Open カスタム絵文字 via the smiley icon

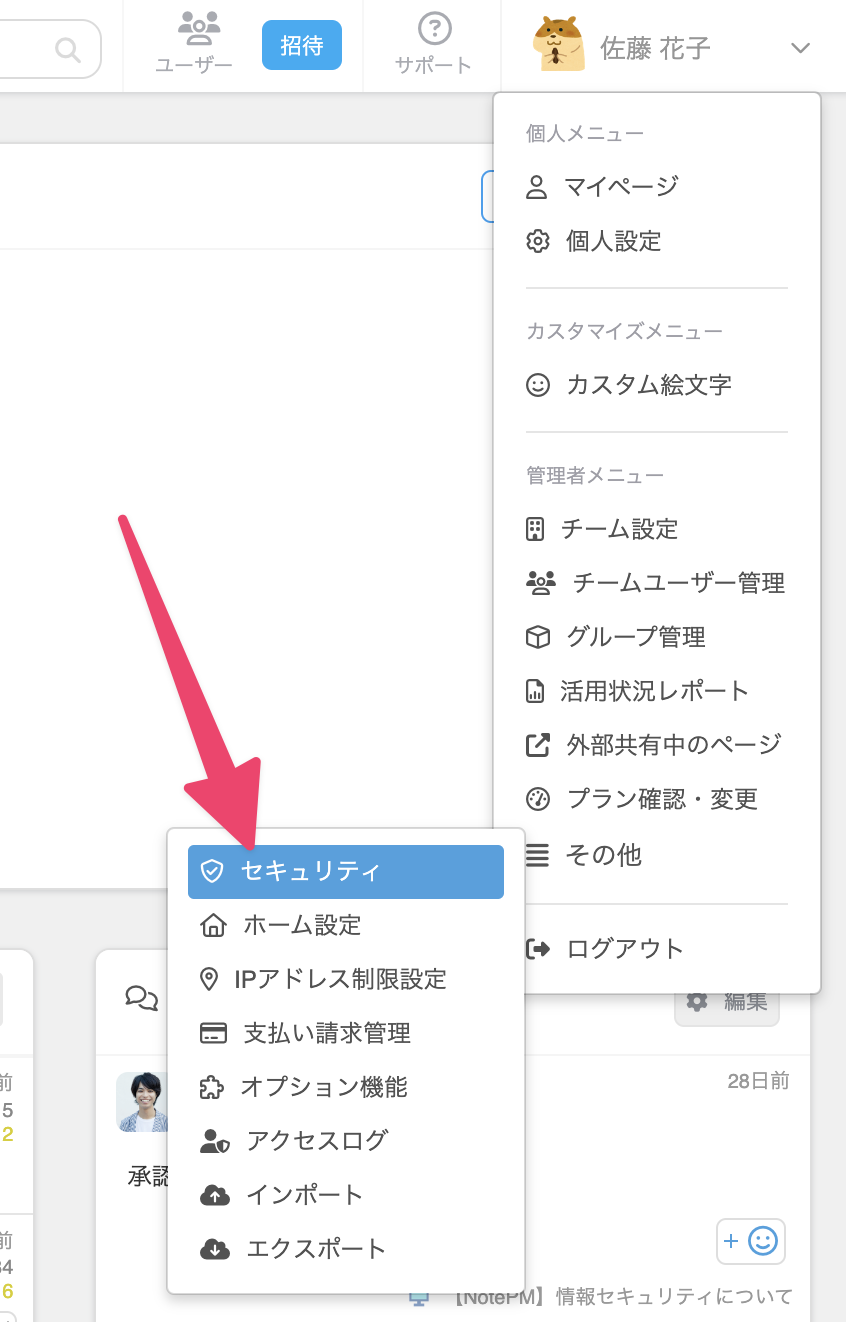[539, 385]
